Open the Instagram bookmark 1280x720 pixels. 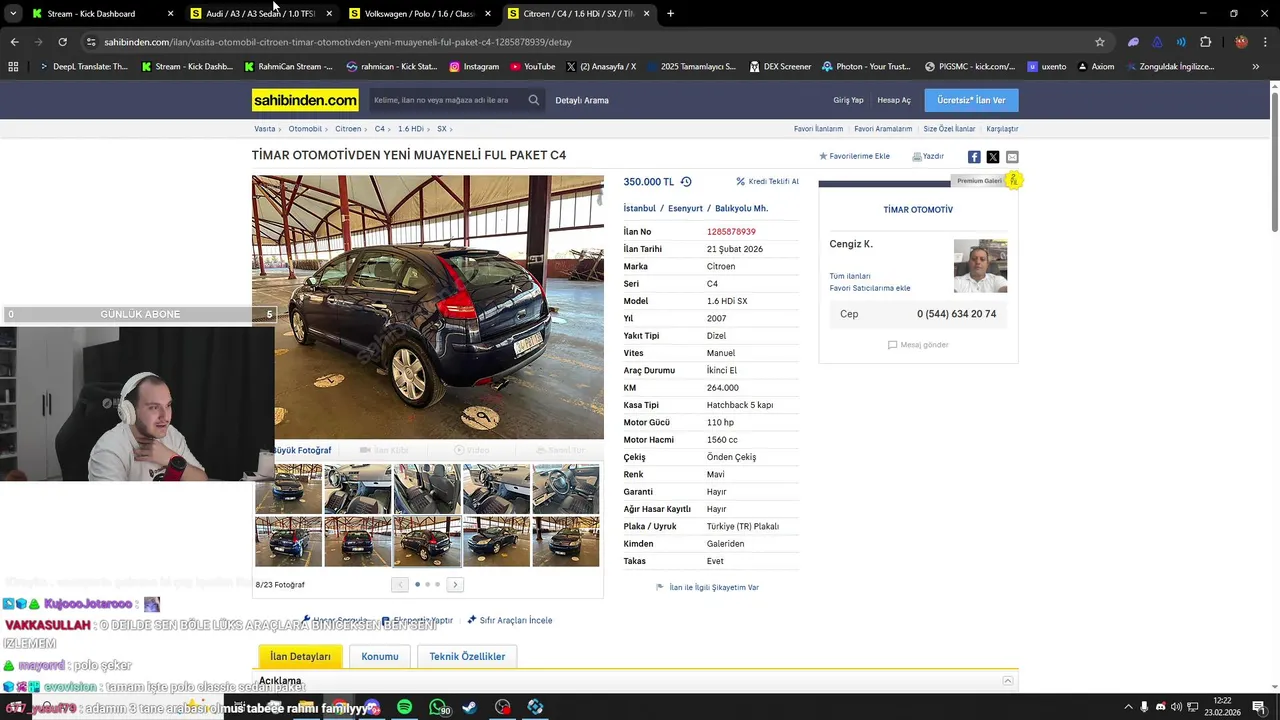pos(473,67)
